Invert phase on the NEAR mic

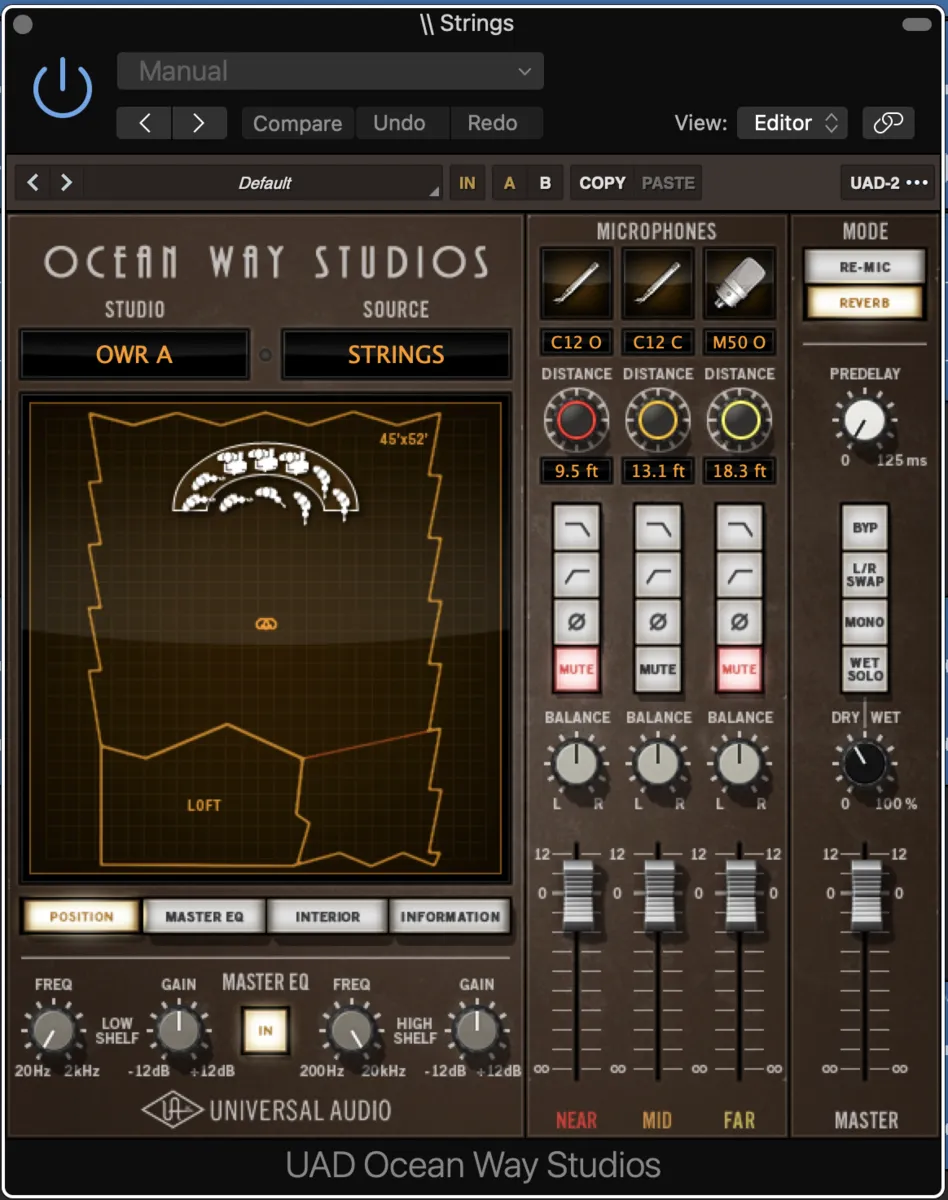coord(576,622)
